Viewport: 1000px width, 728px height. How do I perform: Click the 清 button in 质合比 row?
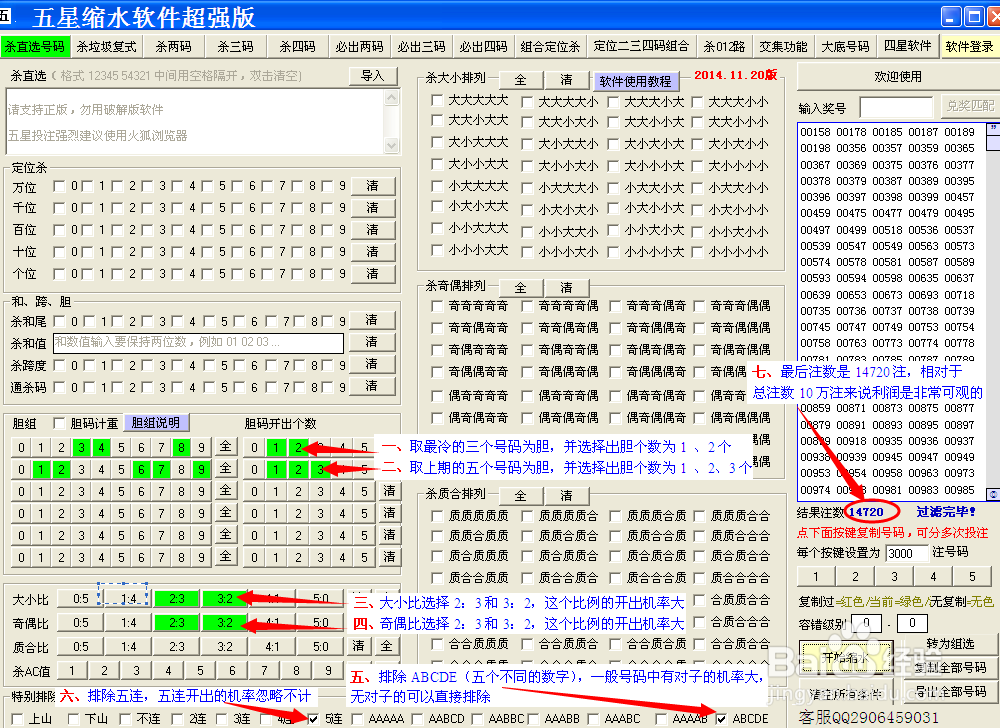click(358, 646)
